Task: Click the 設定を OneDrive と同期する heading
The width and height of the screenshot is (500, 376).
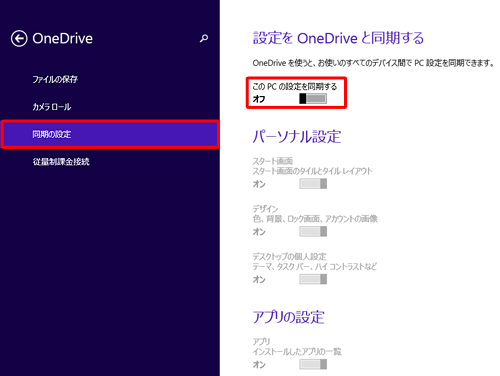Action: point(338,38)
